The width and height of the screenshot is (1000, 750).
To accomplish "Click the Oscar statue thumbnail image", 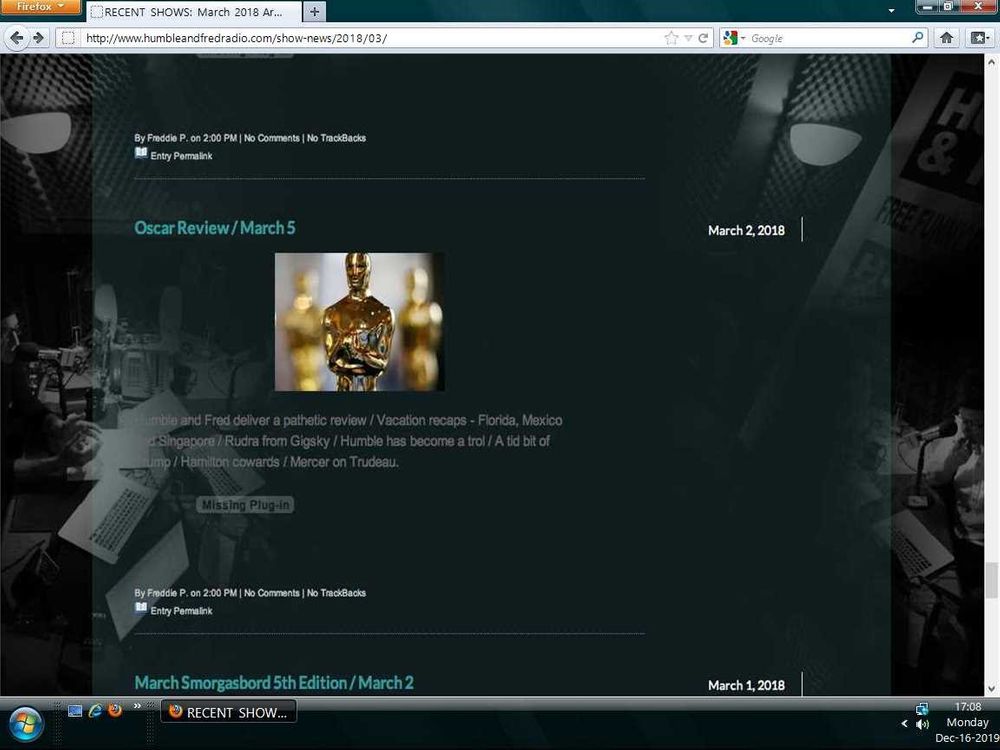I will pos(359,321).
